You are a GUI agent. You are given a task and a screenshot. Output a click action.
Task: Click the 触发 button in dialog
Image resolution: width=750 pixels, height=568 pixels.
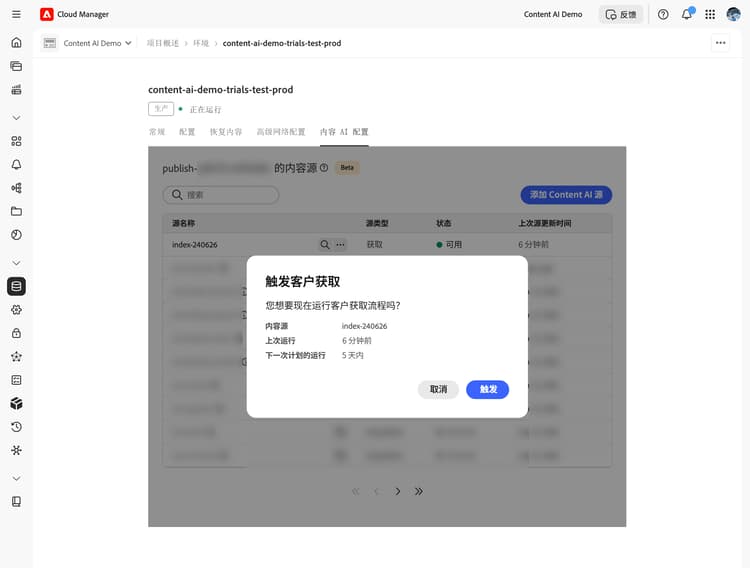coord(487,390)
